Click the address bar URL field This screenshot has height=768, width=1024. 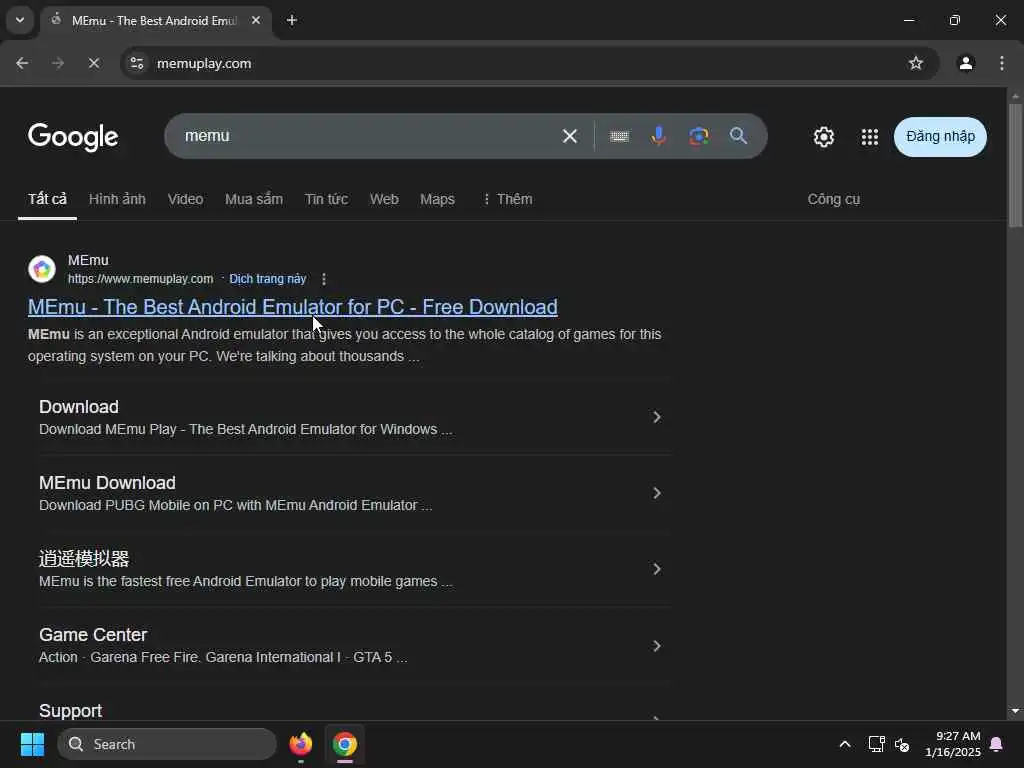click(522, 63)
